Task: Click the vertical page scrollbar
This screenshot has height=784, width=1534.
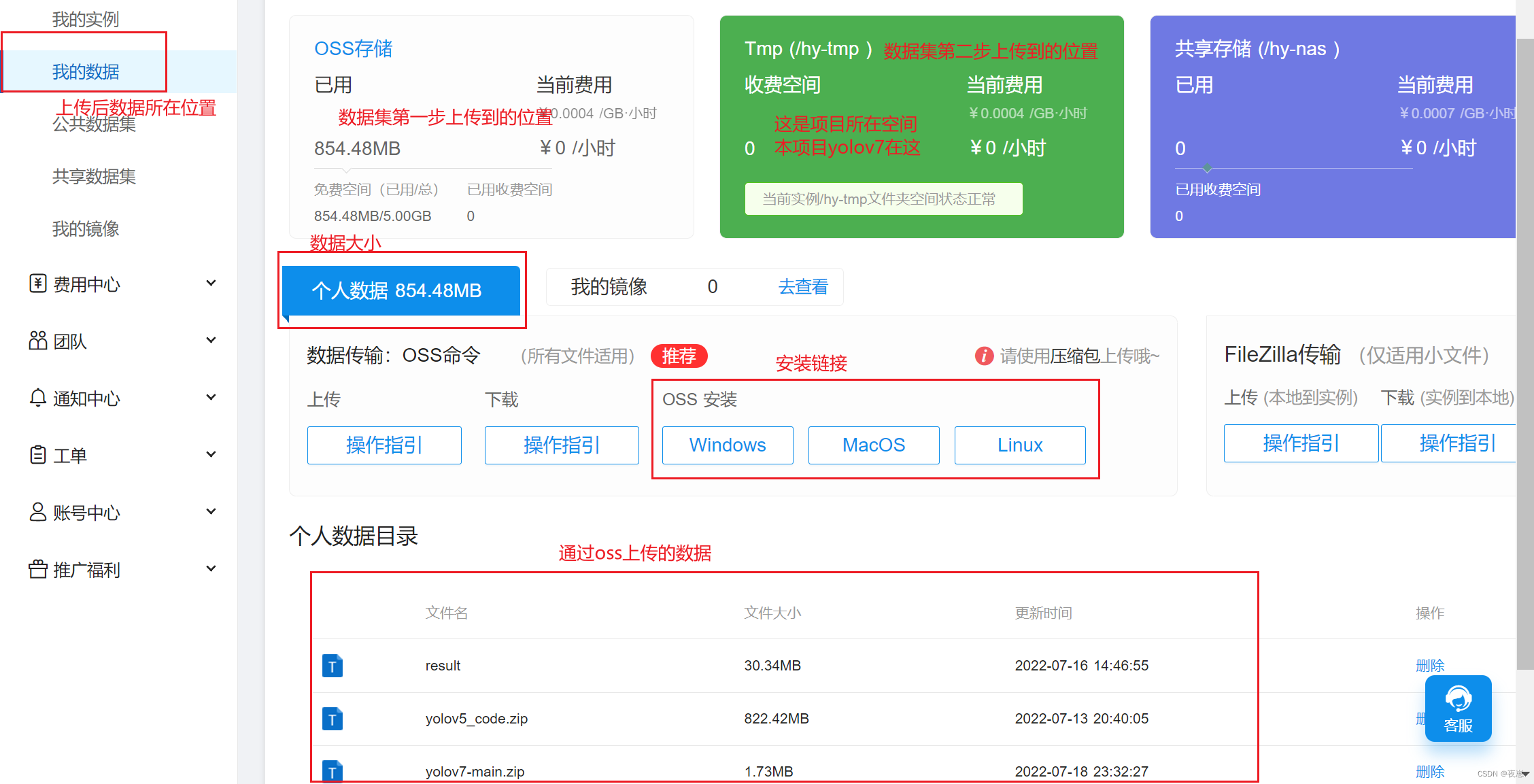Action: point(1525,354)
